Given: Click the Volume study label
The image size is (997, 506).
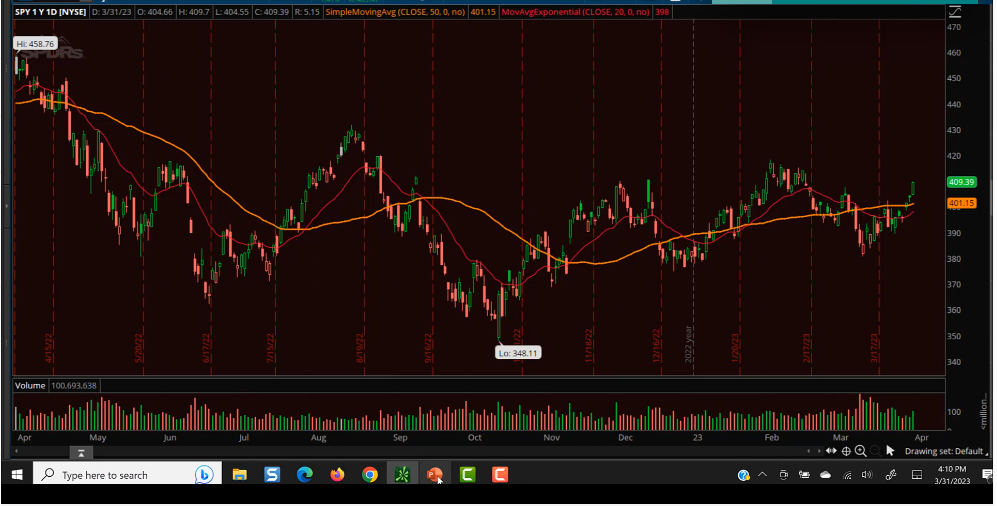Looking at the screenshot, I should [30, 386].
